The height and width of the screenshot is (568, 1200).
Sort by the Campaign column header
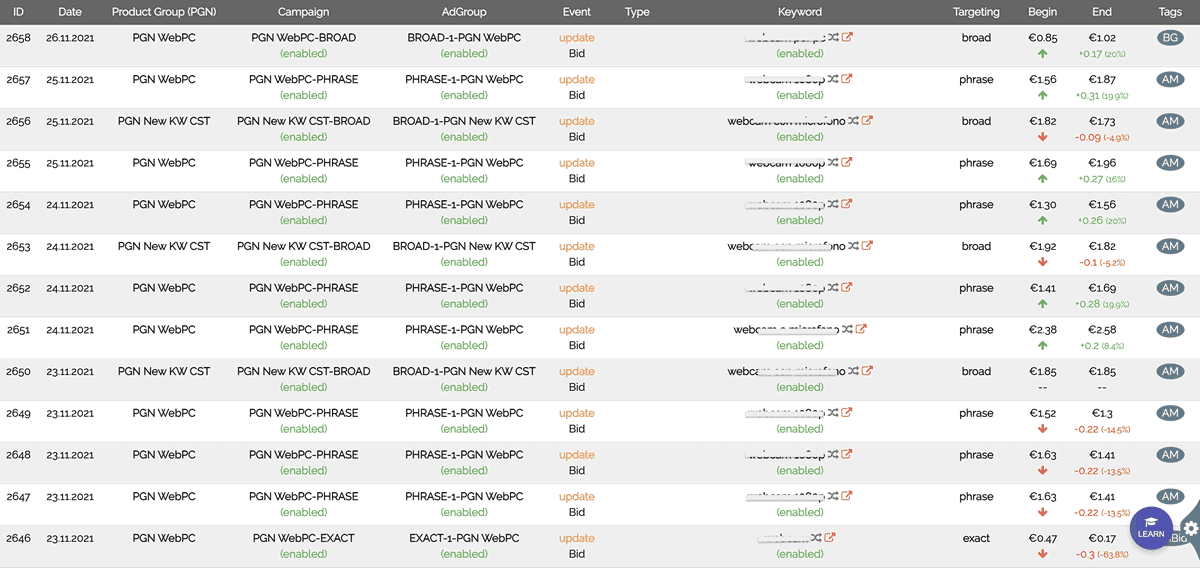[304, 12]
